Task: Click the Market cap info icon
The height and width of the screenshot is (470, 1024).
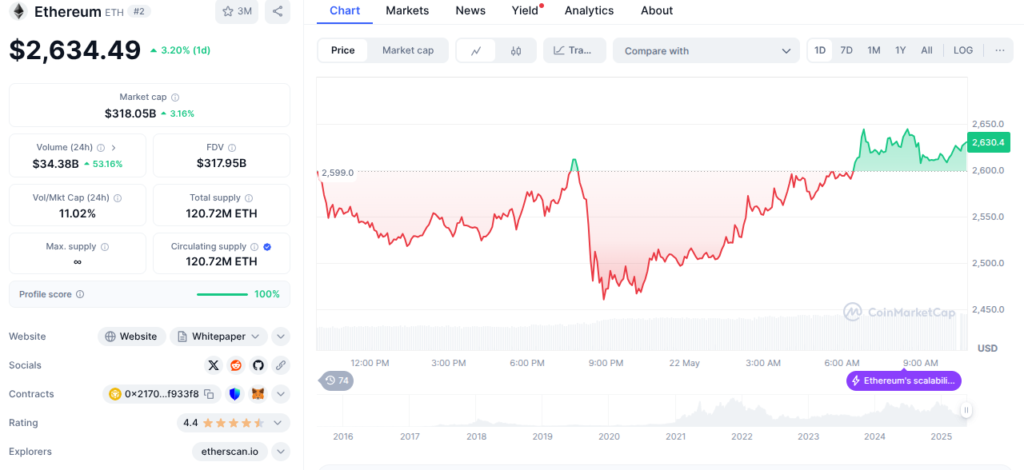Action: tap(175, 97)
